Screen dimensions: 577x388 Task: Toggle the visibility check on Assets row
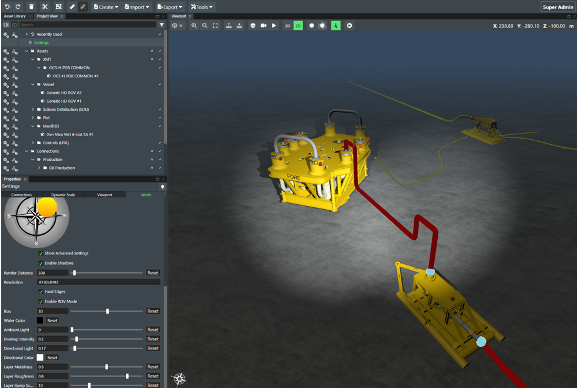coord(160,51)
